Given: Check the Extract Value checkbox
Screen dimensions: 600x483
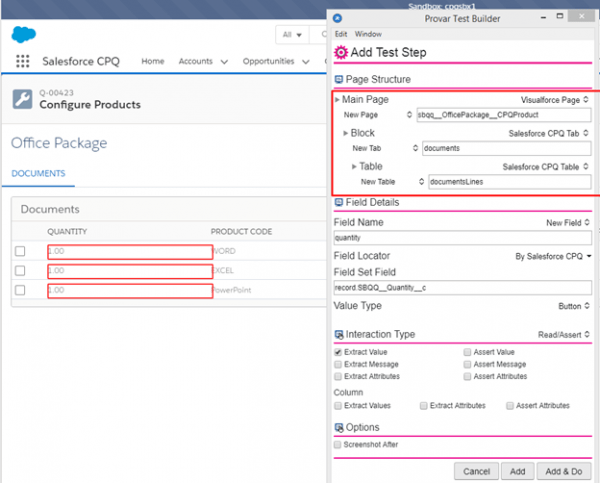Looking at the screenshot, I should pos(338,352).
